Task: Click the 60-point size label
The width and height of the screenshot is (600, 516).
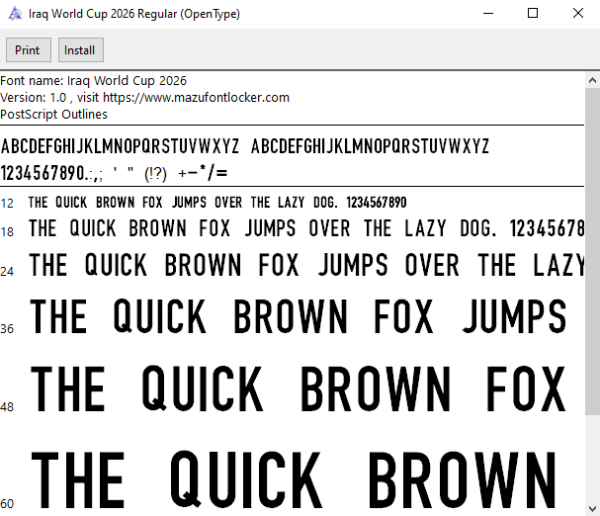Action: tap(7, 504)
